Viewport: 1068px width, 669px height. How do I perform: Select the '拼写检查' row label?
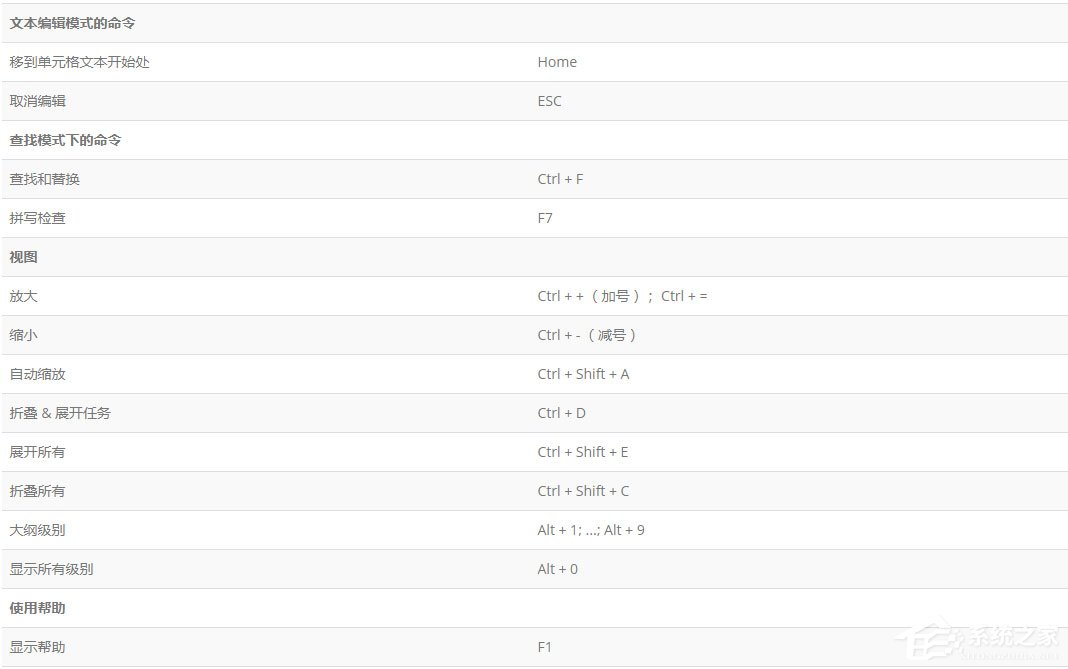[x=38, y=218]
